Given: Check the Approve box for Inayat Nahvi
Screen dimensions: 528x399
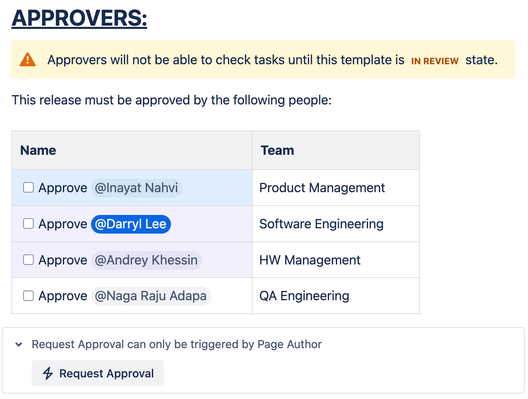Looking at the screenshot, I should tap(28, 188).
